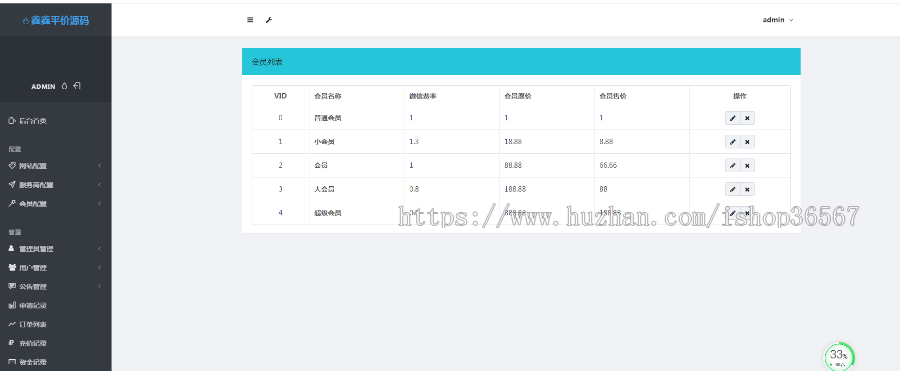This screenshot has height=371, width=900.
Task: Click the 操作 column header
Action: click(x=740, y=96)
